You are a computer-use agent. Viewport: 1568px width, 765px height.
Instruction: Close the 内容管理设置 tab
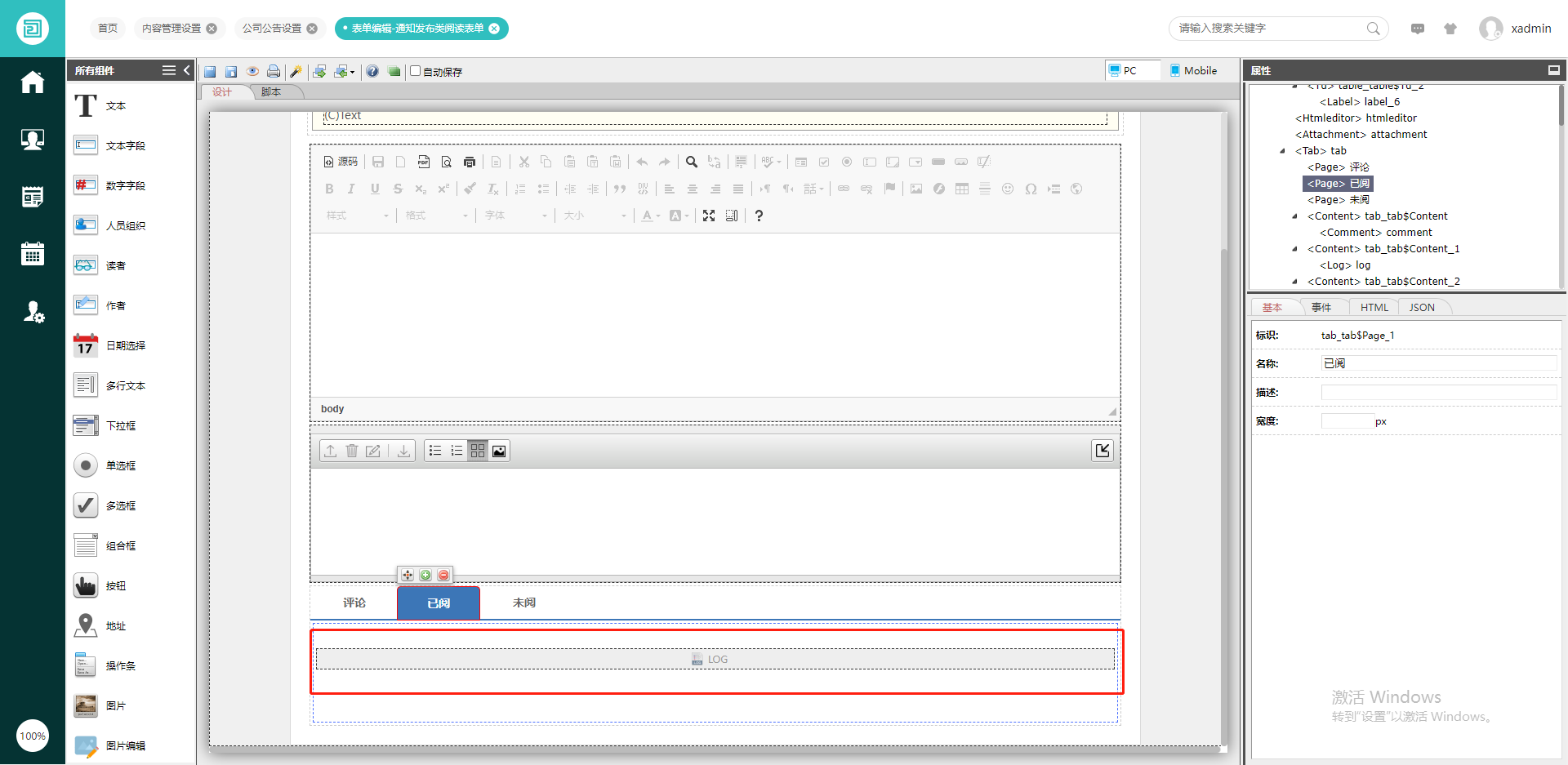[x=212, y=29]
